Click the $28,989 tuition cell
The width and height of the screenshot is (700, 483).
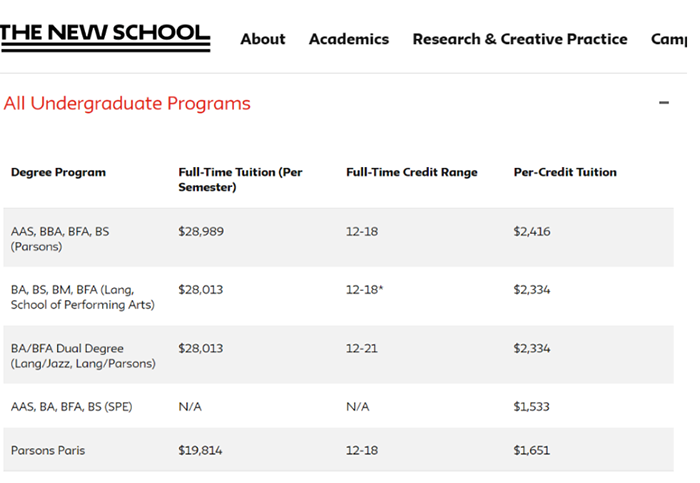click(200, 231)
